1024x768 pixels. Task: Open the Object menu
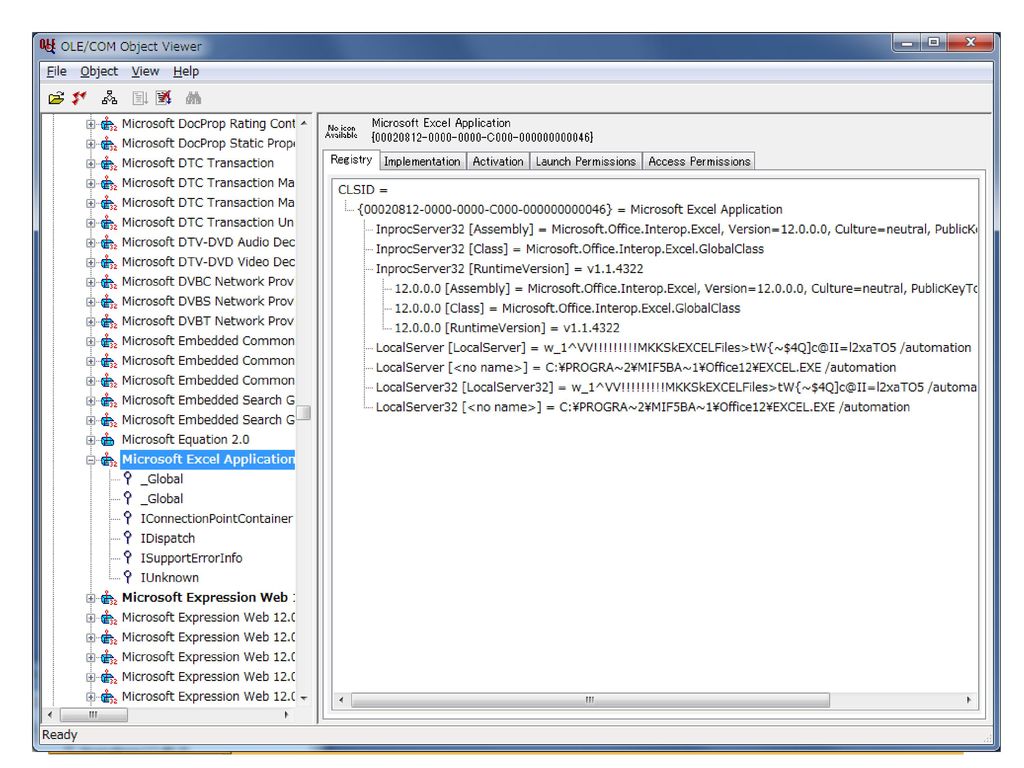tap(99, 71)
